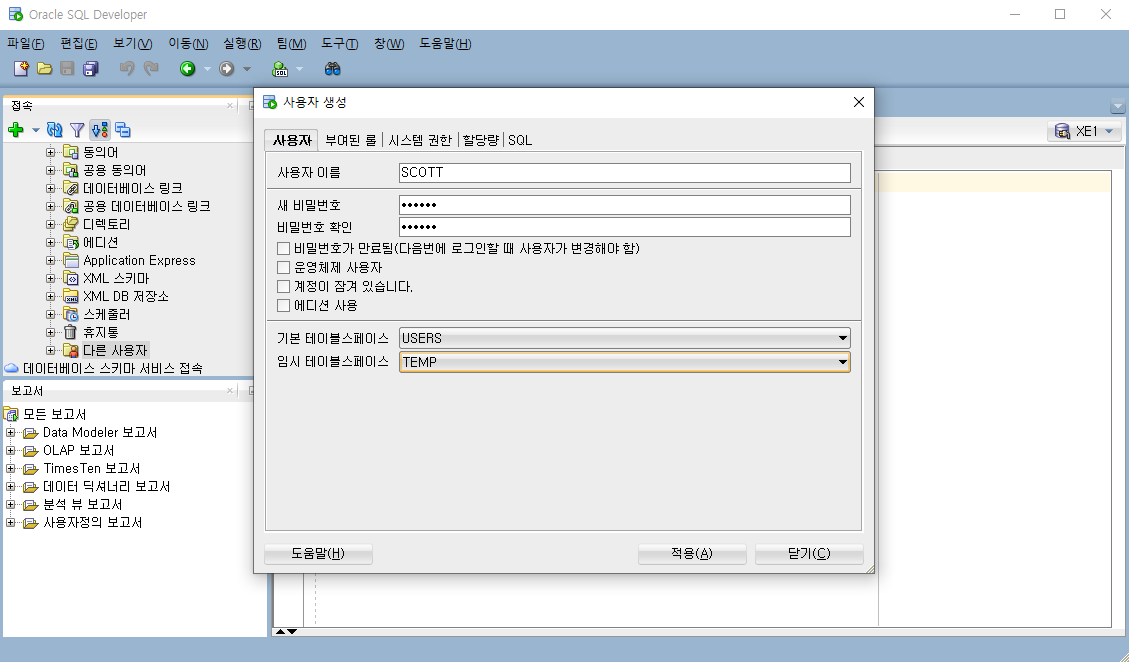Viewport: 1129px width, 662px height.
Task: Select the 휴지통 trash icon in the tree
Action: pos(71,332)
